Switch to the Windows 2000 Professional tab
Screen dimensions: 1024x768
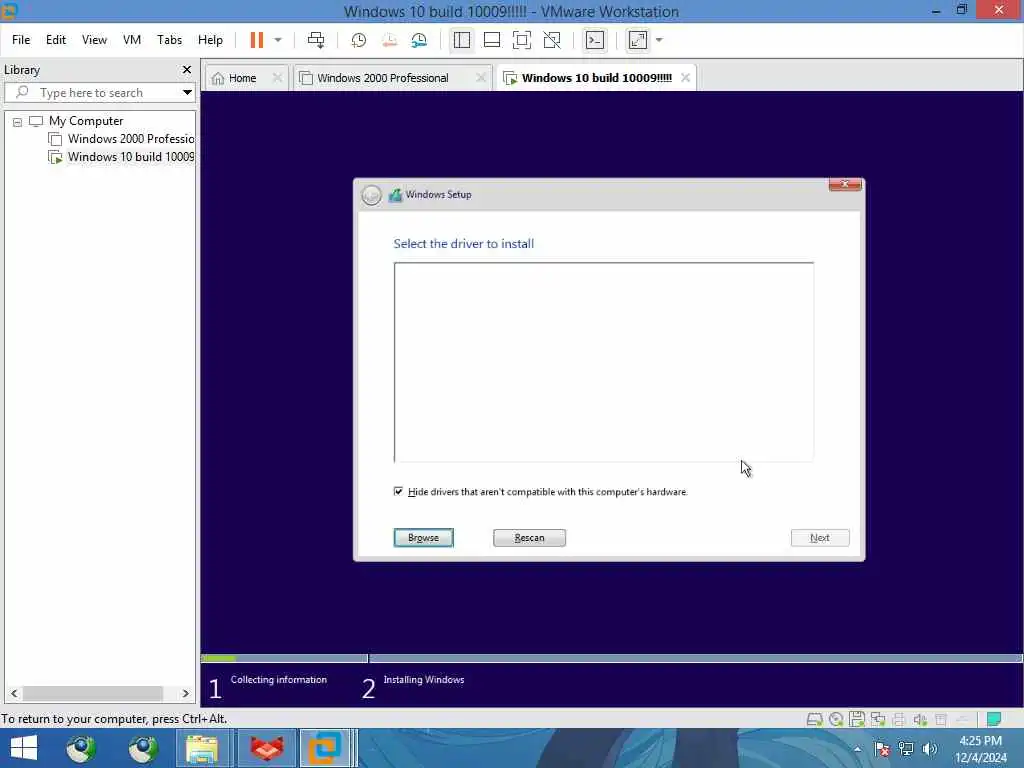tap(382, 78)
